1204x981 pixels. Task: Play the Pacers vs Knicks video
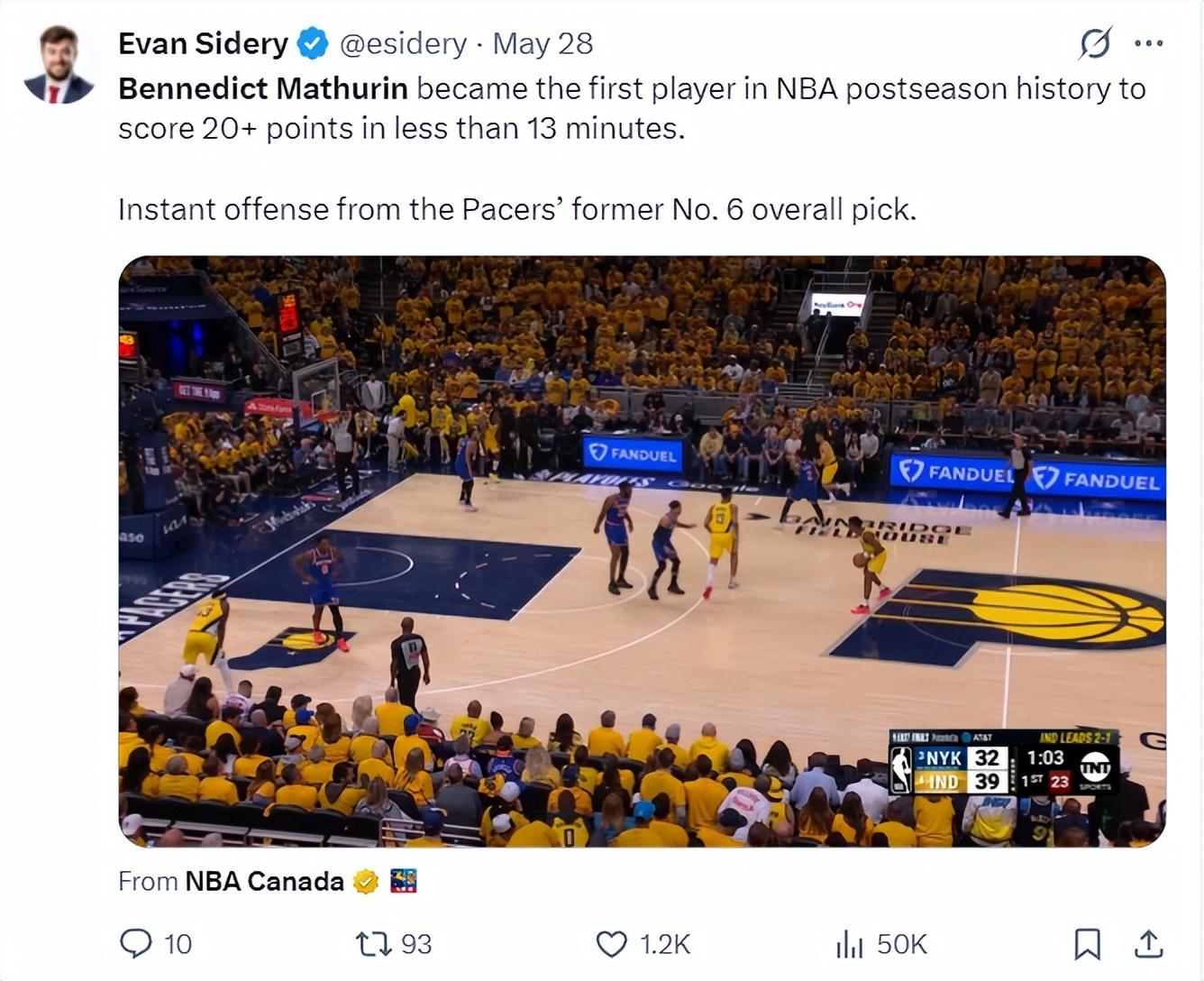[x=642, y=551]
